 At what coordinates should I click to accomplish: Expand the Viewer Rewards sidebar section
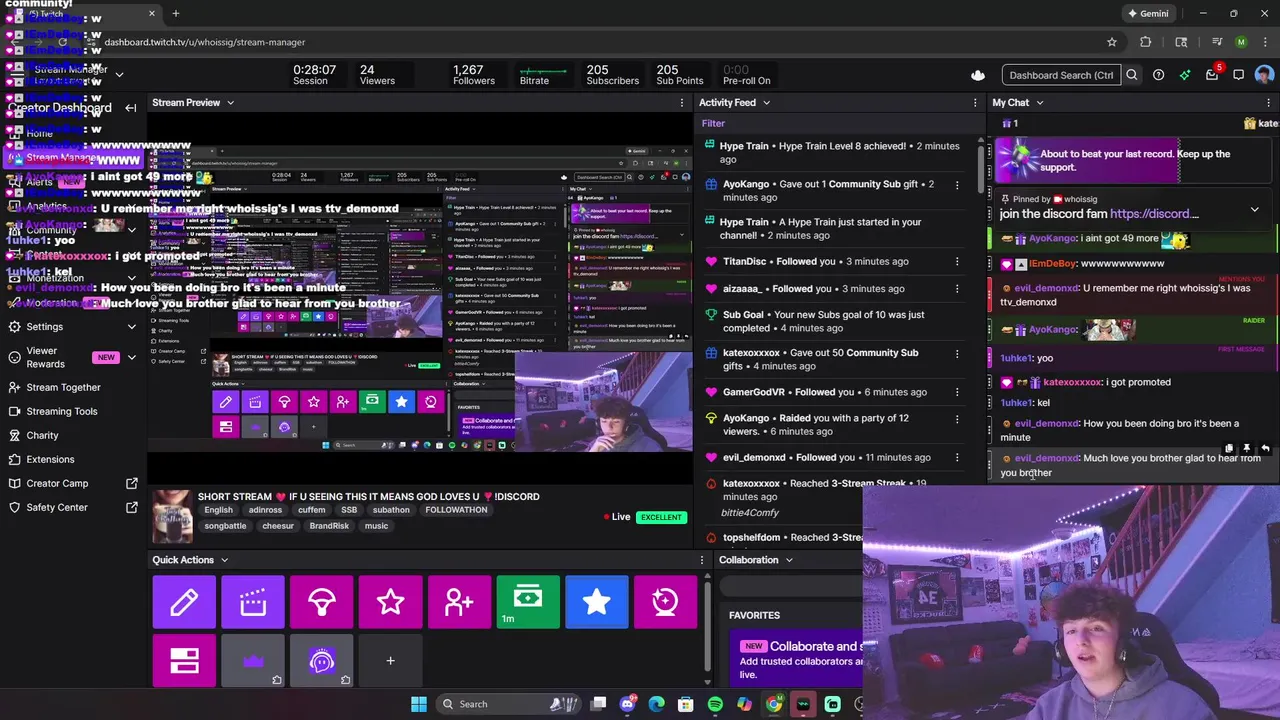pos(131,358)
